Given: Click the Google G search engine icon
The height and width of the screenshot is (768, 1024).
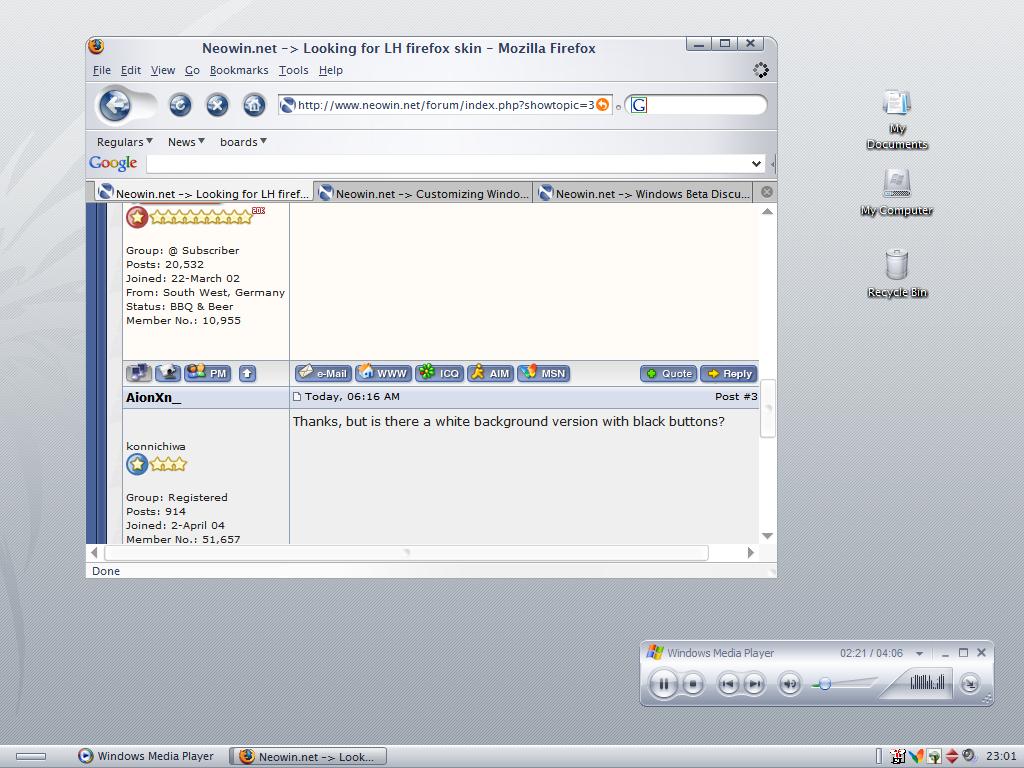Looking at the screenshot, I should click(x=639, y=105).
